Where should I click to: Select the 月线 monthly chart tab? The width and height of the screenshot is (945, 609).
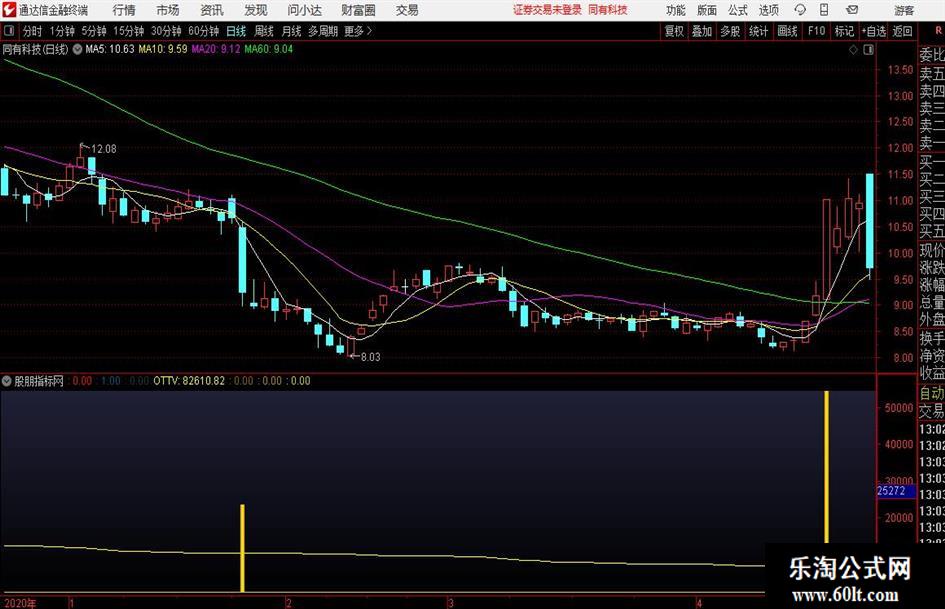[292, 31]
